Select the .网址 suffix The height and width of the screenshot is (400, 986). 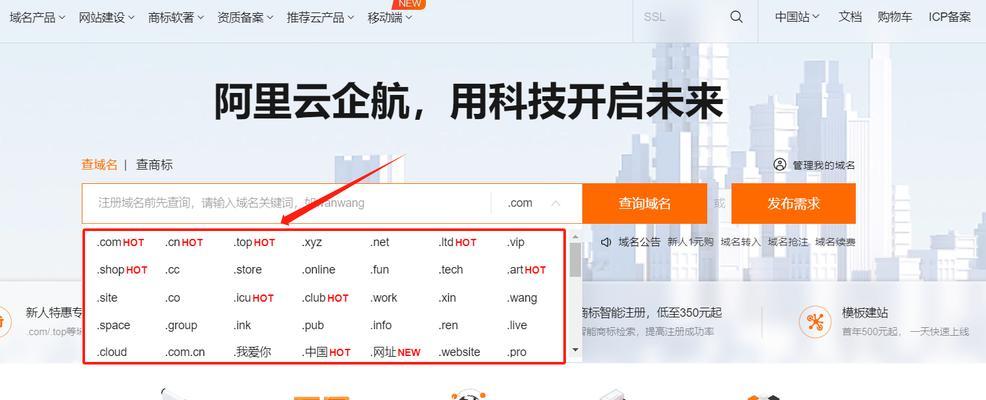[x=395, y=352]
